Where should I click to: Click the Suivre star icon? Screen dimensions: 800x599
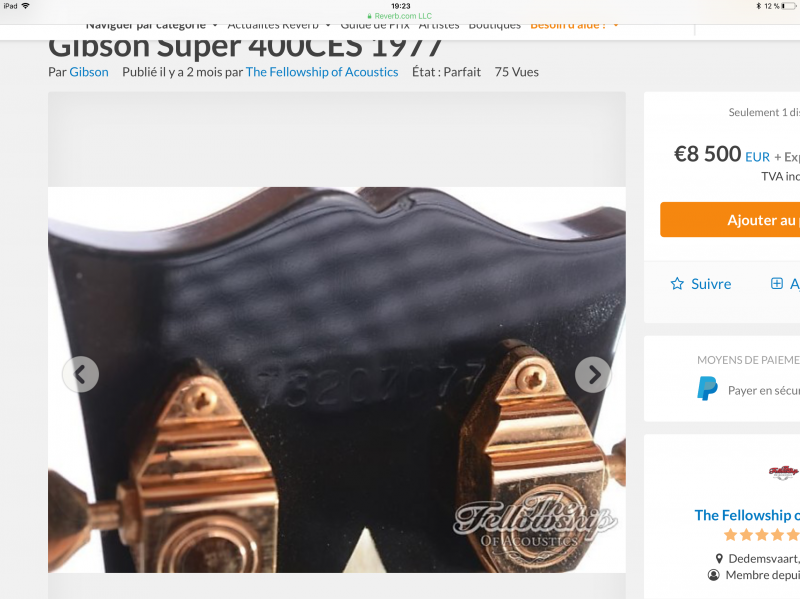677,284
